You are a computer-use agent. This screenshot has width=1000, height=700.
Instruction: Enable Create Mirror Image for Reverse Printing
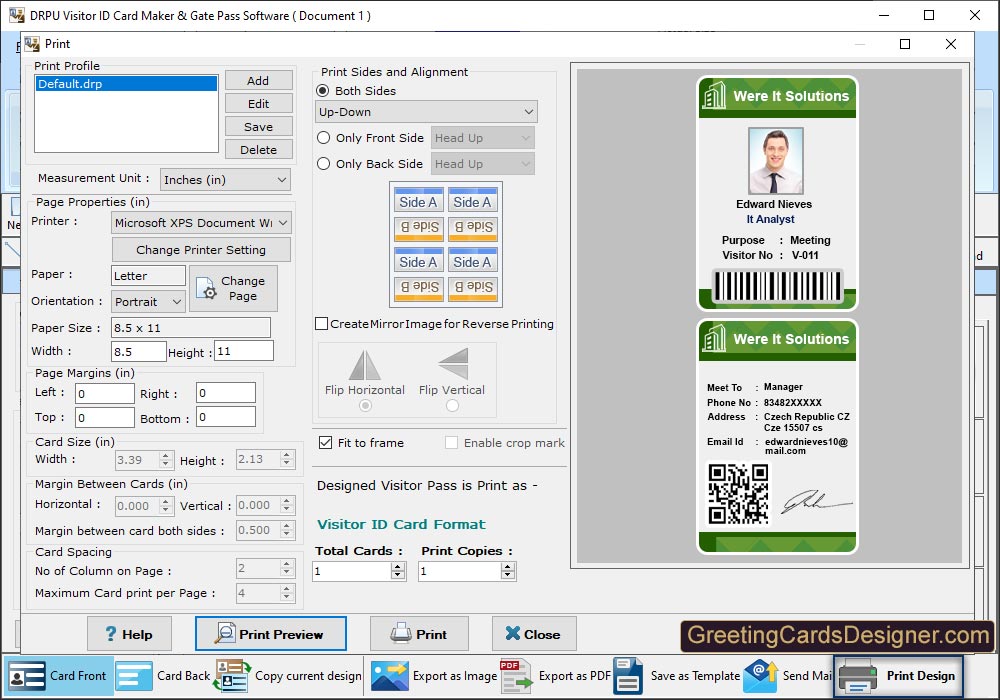322,324
